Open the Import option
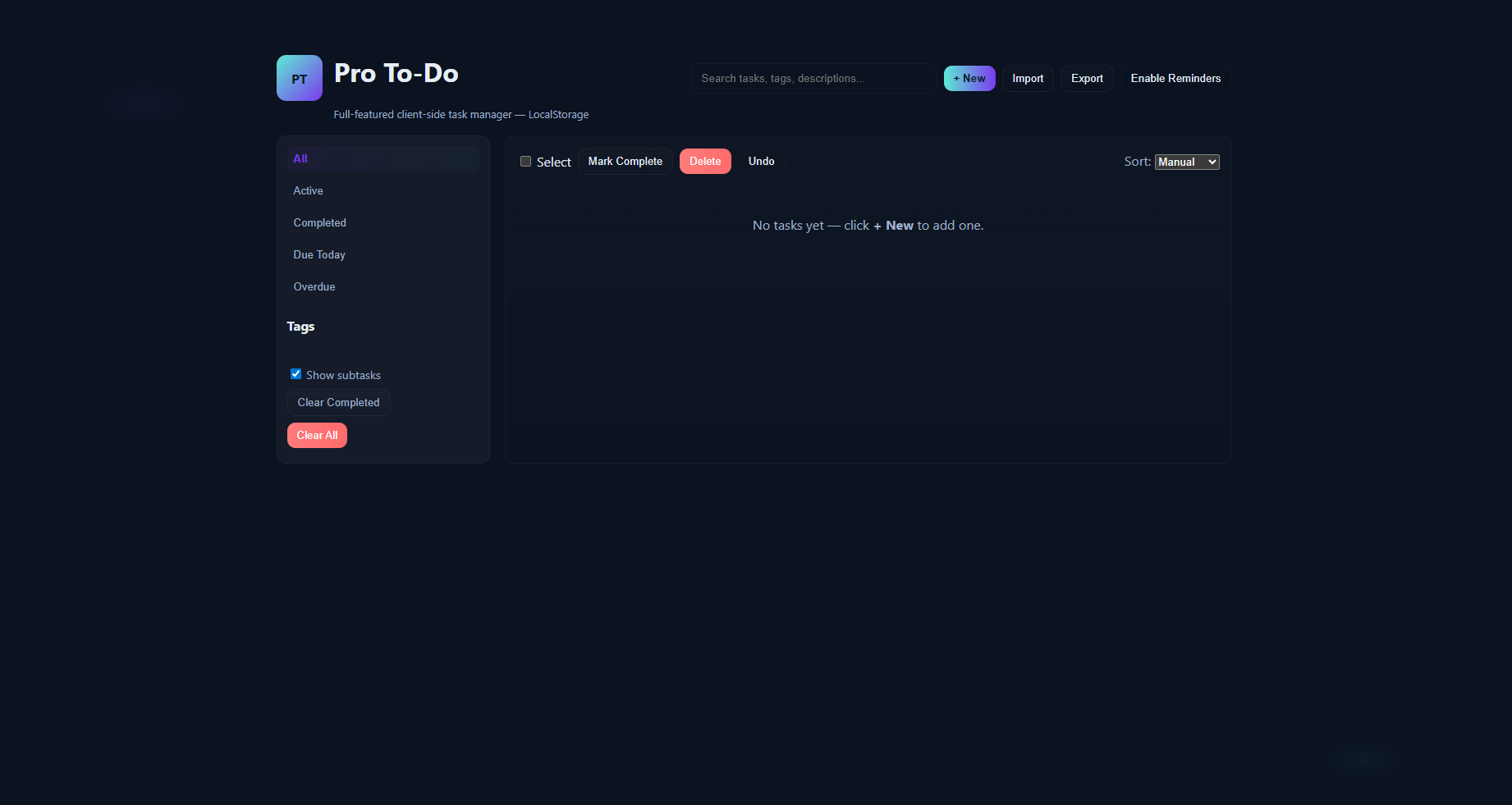The image size is (1512, 805). pos(1028,78)
